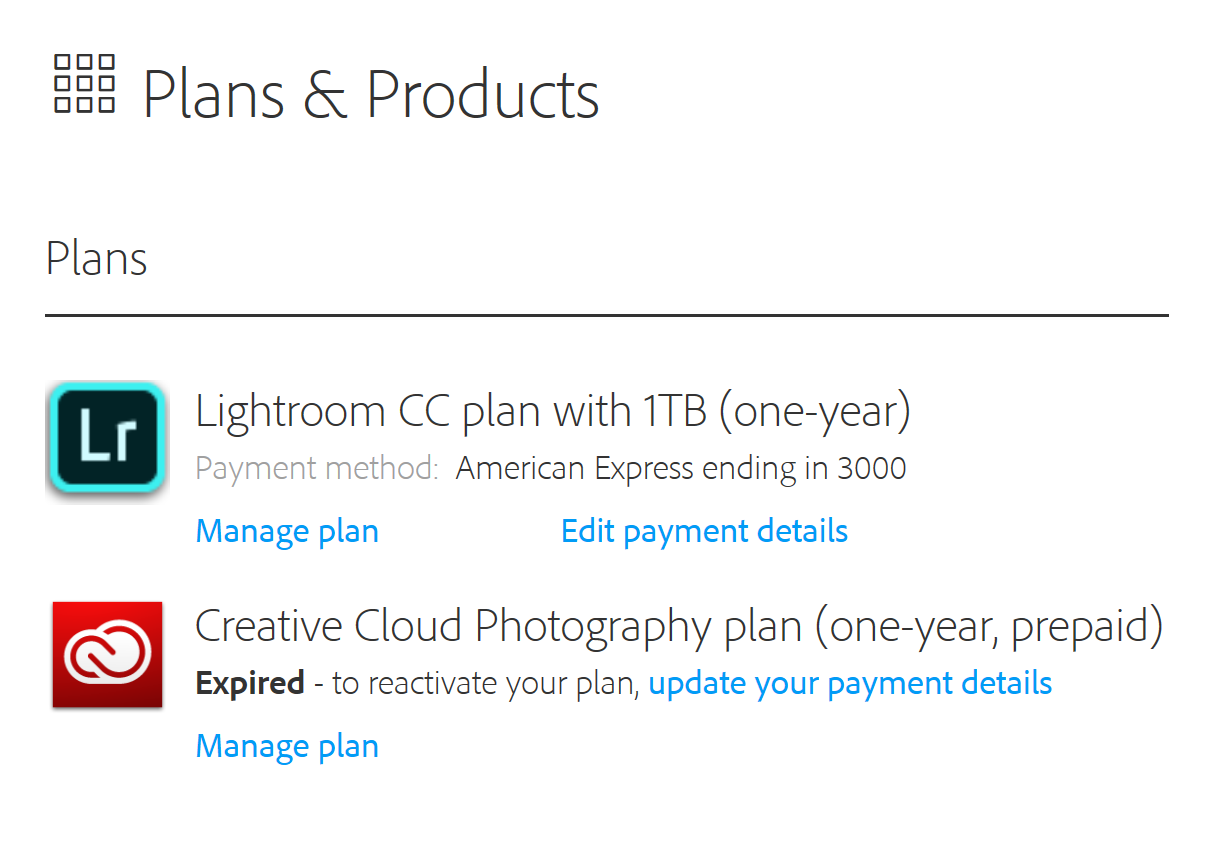Click Edit payment details for Lightroom plan

(703, 531)
